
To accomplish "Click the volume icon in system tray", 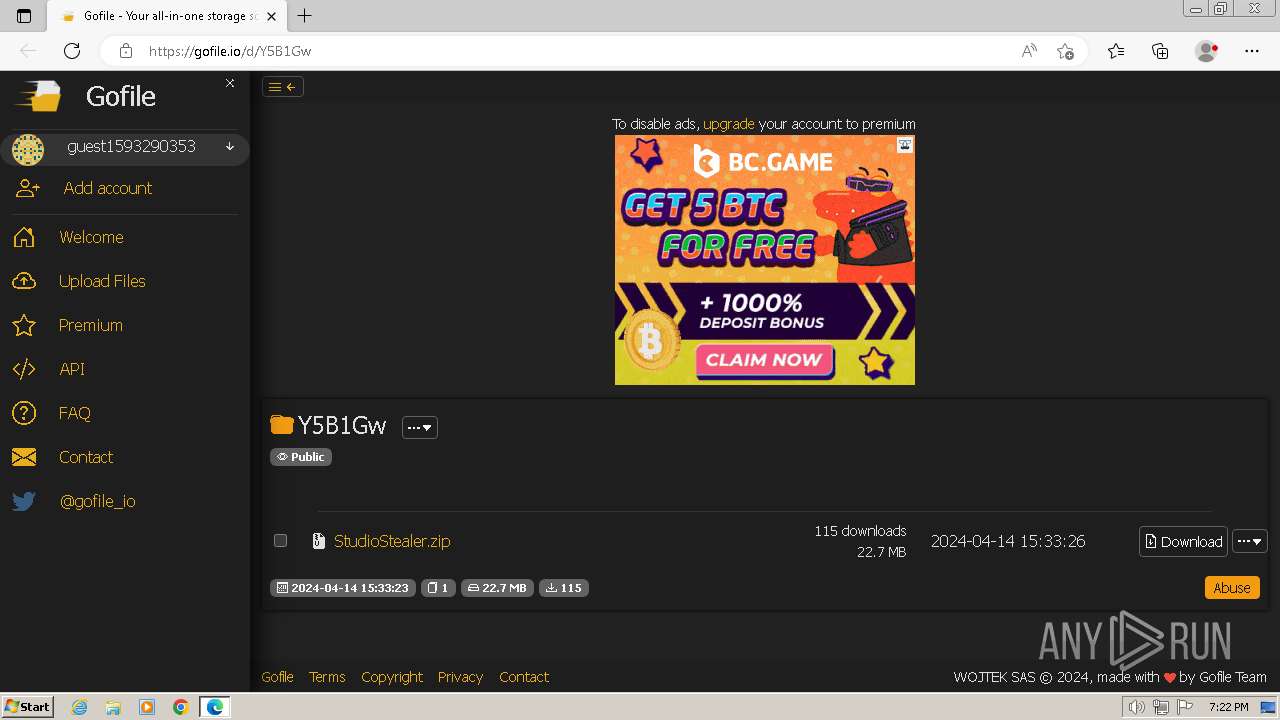I will [1136, 707].
